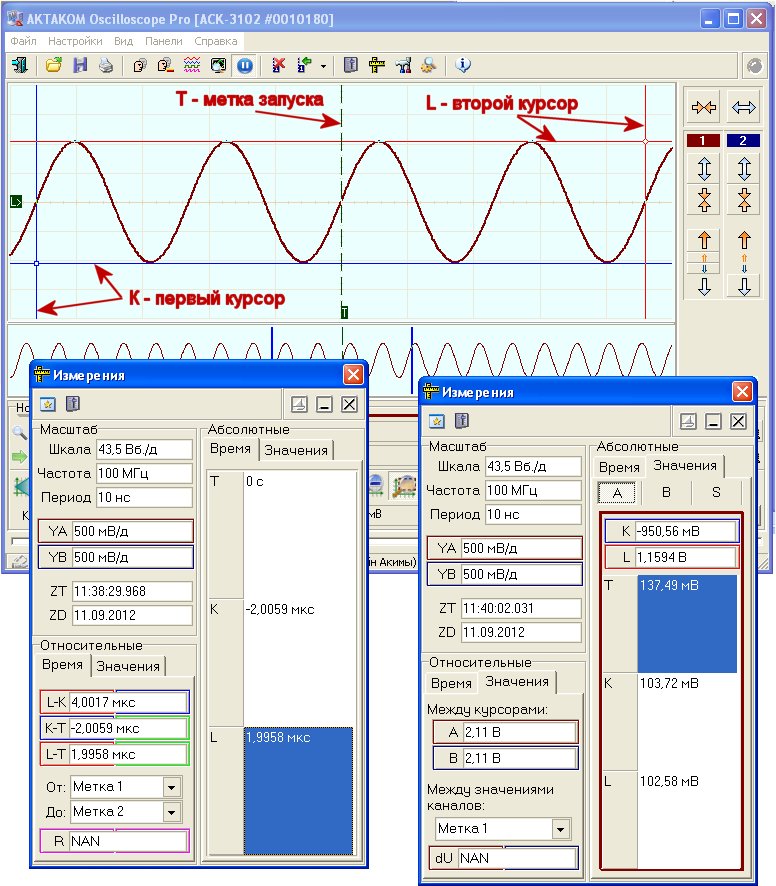
Task: Click star icon in right Измерения window
Action: pyautogui.click(x=436, y=421)
